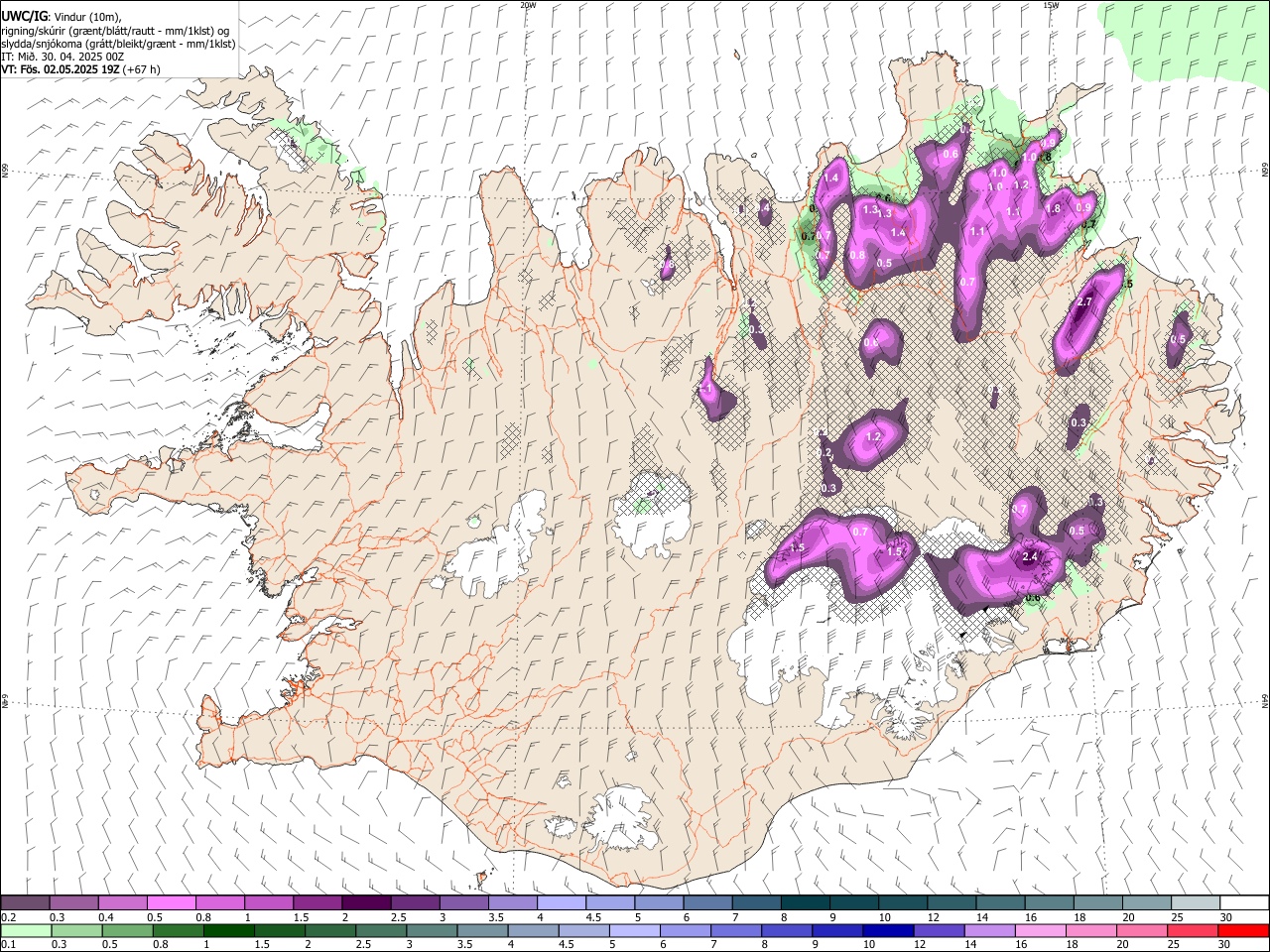This screenshot has height=952, width=1270.
Task: Click the '20W' longitude label
Action: pos(529,5)
